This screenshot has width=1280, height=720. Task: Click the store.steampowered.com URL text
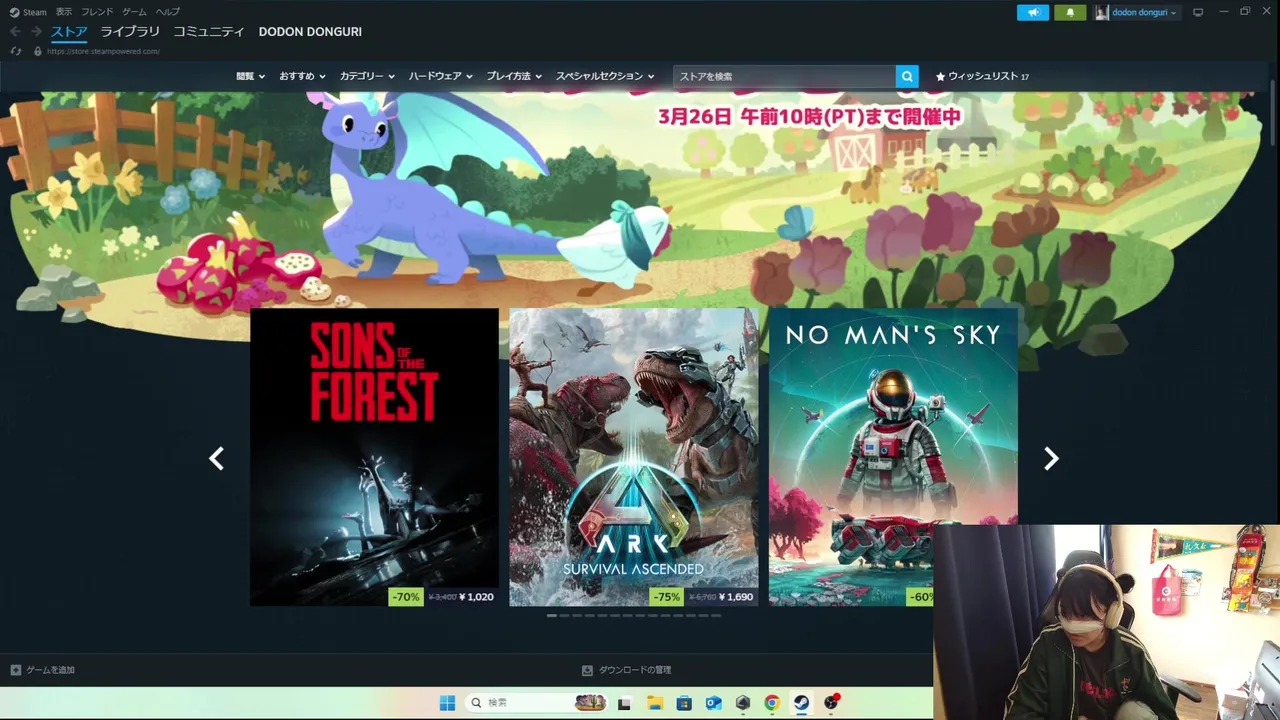[103, 51]
